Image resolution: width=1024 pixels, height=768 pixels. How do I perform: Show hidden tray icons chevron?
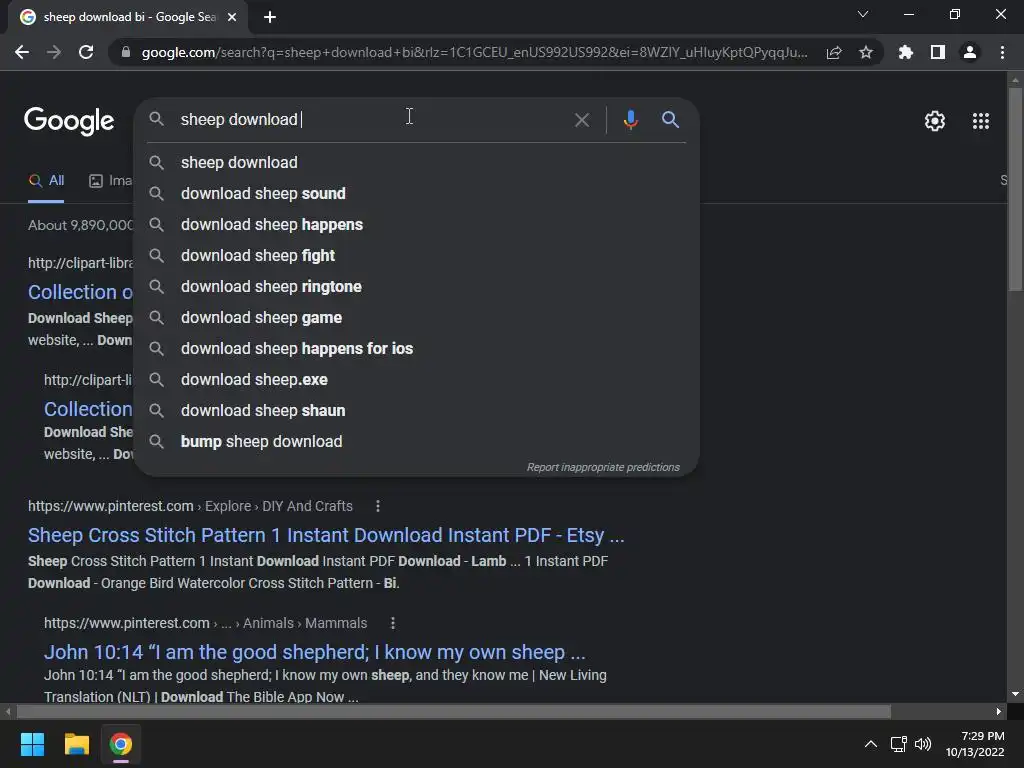pyautogui.click(x=871, y=744)
